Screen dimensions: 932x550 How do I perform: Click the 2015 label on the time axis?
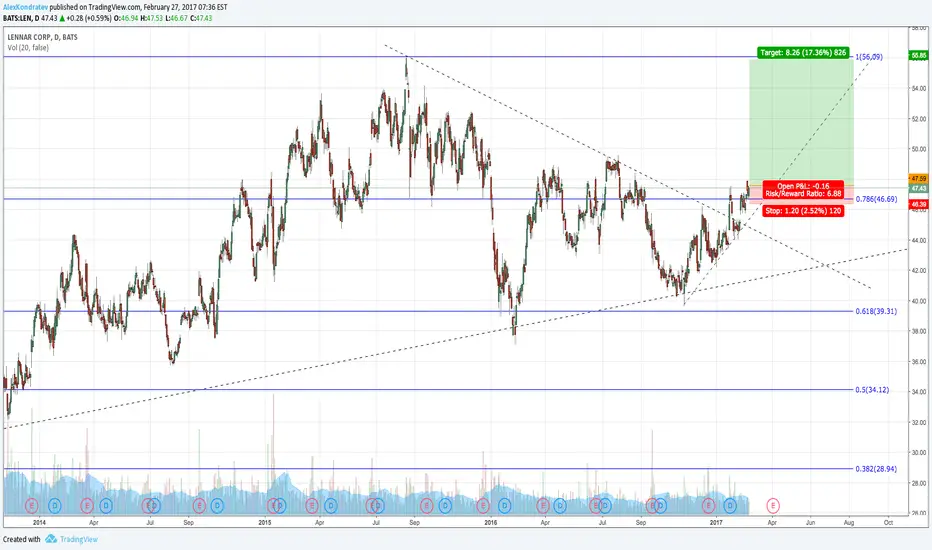click(265, 523)
